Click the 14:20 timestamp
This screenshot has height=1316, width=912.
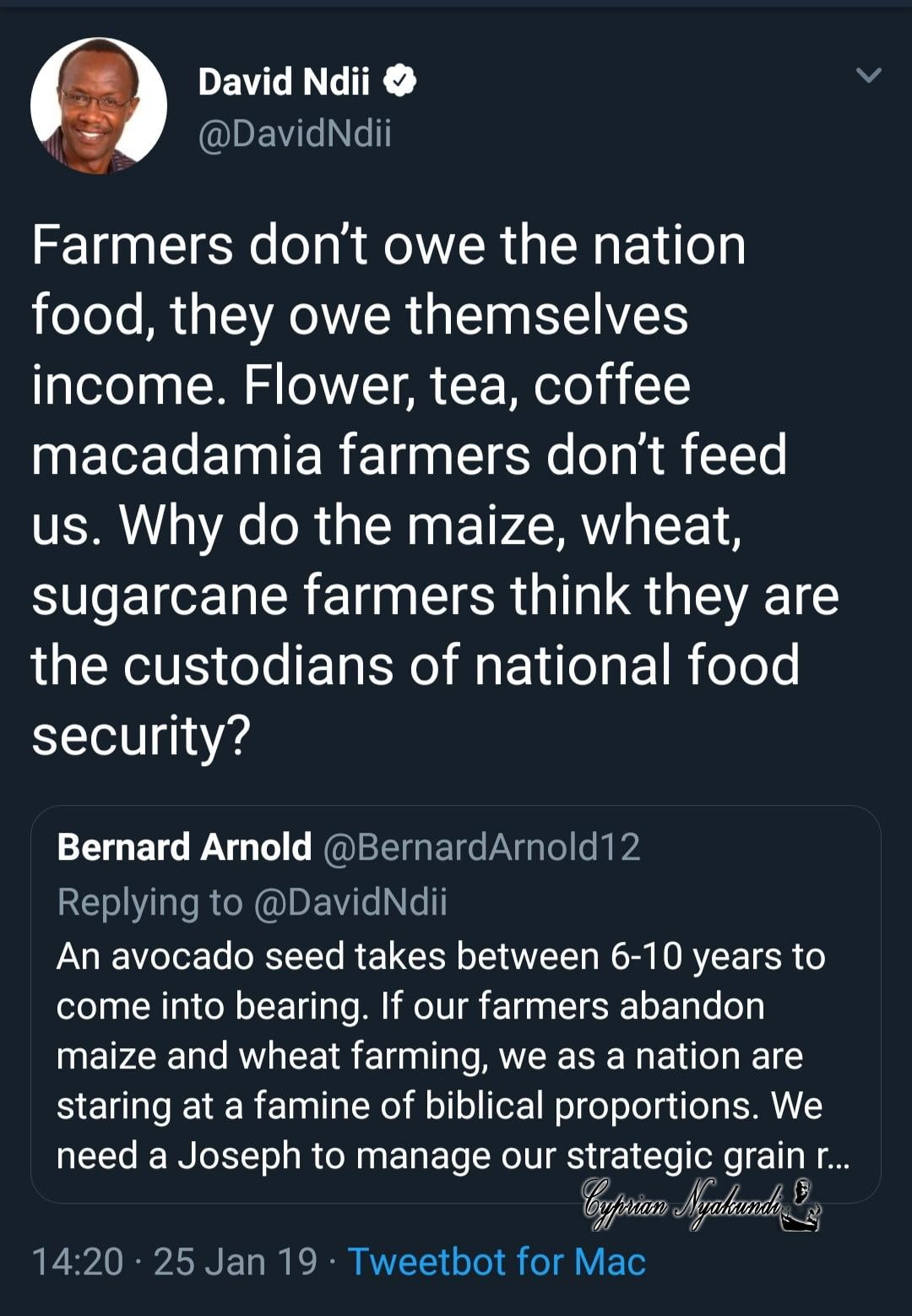pyautogui.click(x=77, y=1262)
